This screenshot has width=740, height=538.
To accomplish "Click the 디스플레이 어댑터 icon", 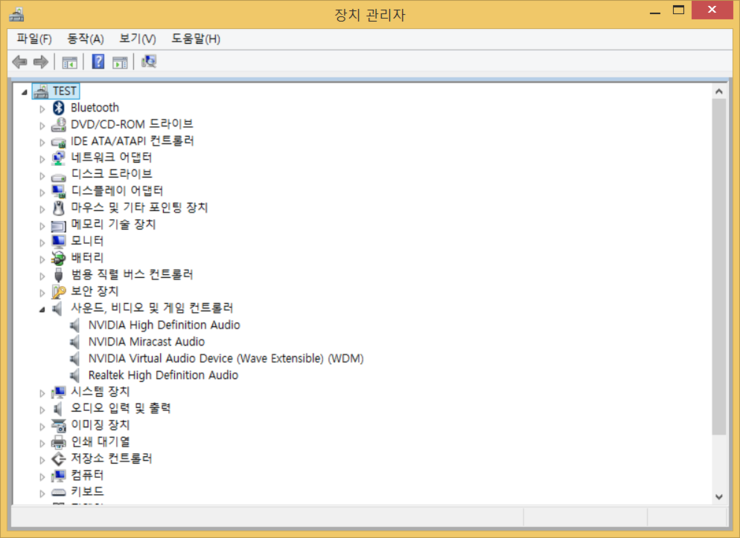I will (x=59, y=191).
